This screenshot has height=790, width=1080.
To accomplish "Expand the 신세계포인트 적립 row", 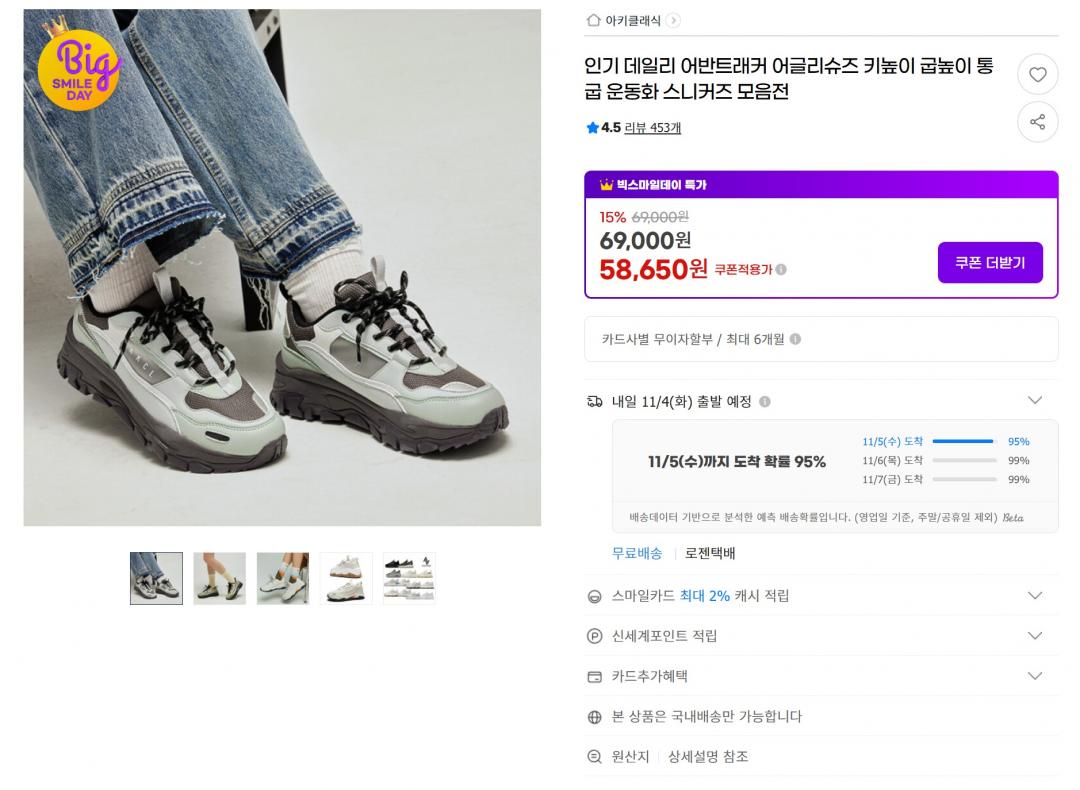I will pyautogui.click(x=1035, y=636).
